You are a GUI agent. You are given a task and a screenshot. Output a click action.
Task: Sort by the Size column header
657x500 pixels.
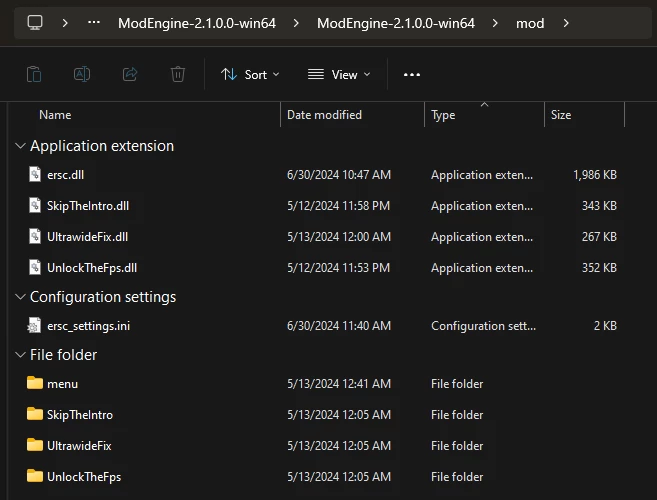(561, 115)
